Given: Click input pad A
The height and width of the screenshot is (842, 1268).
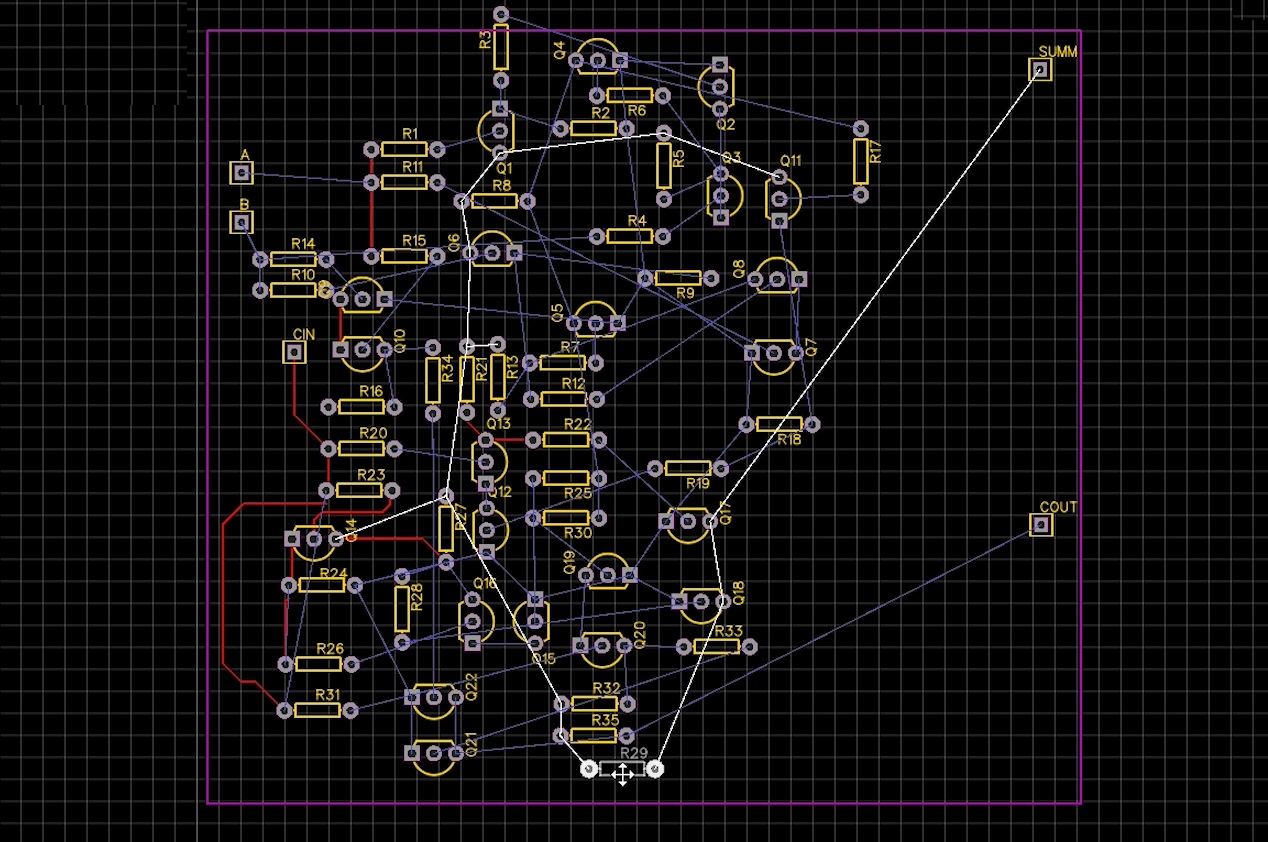Looking at the screenshot, I should (x=241, y=174).
